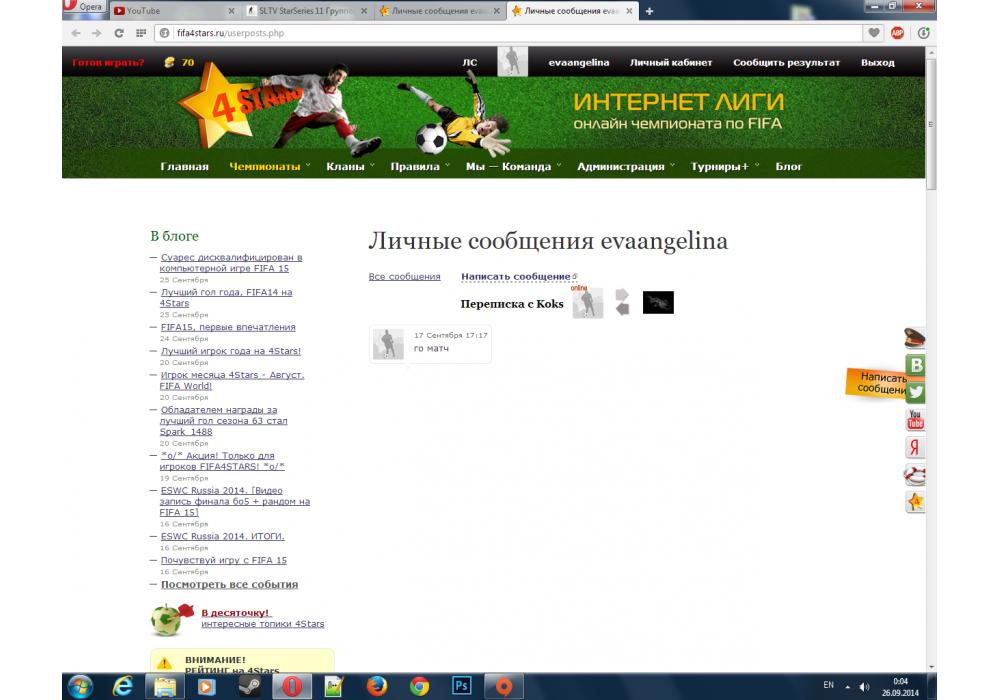Open the Все сообщения link
Viewport: 1000px width, 700px height.
[404, 277]
